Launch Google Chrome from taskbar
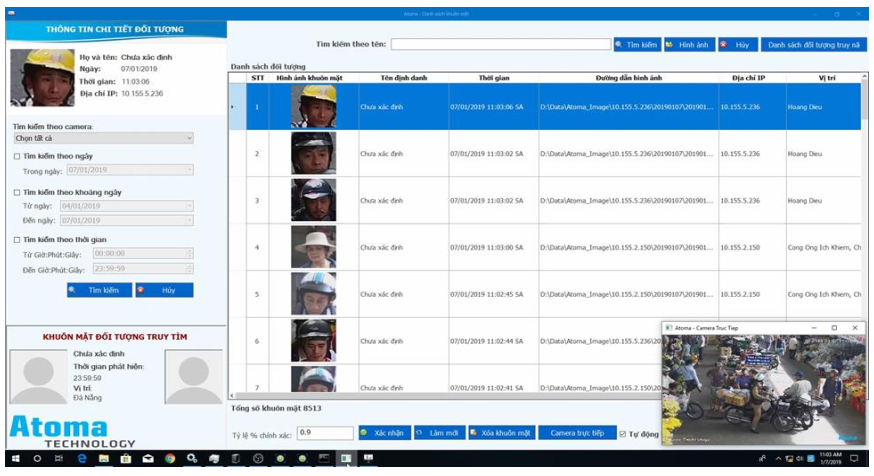This screenshot has height=476, width=874. (170, 459)
